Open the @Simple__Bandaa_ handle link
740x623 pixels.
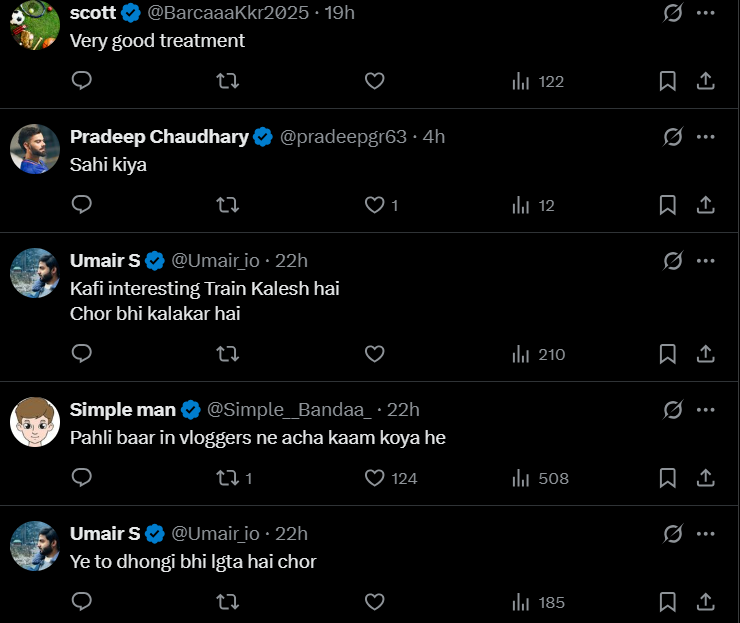click(x=289, y=410)
